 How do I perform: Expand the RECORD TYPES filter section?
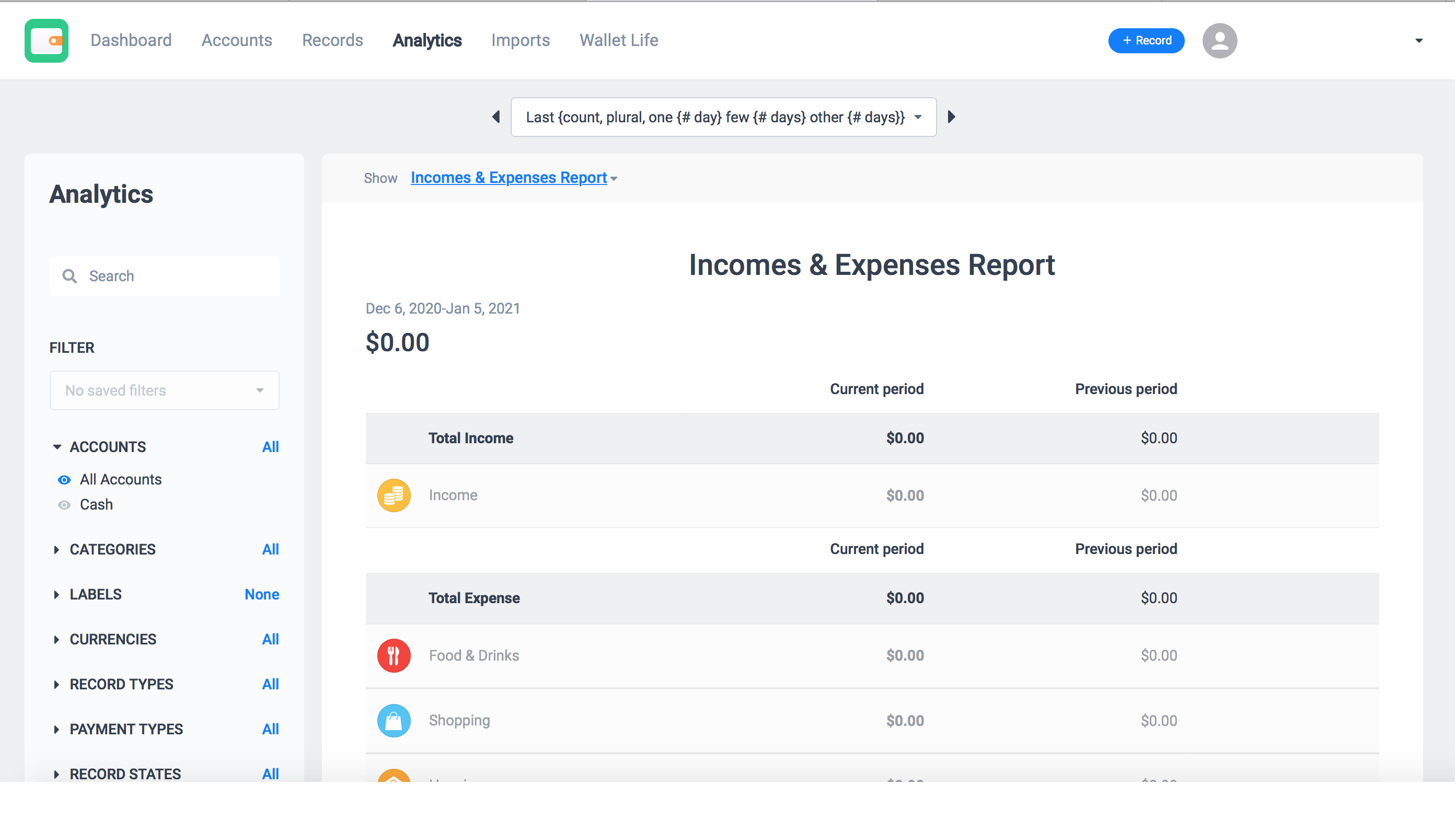point(56,684)
